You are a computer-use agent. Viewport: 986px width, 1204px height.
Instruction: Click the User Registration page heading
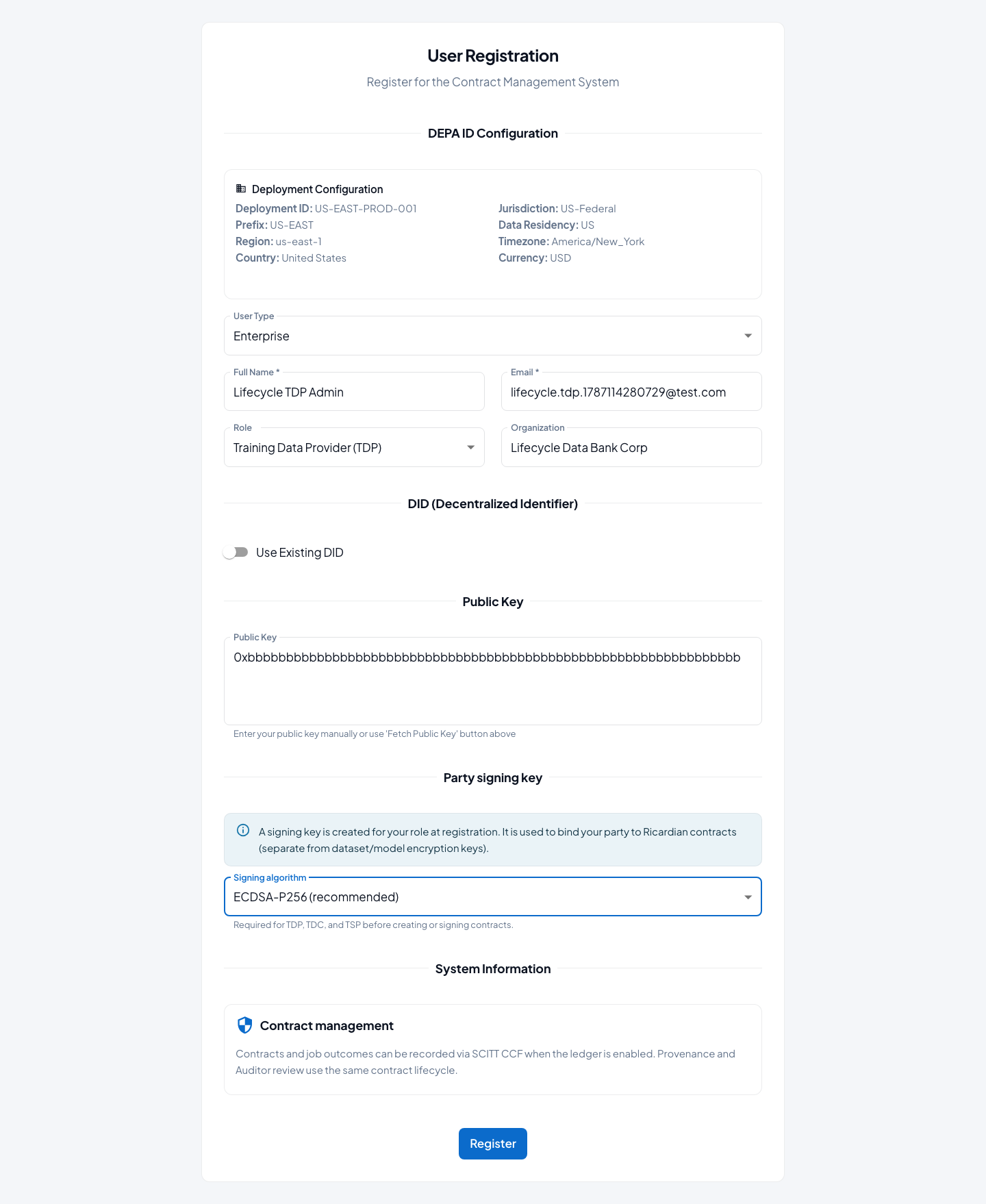click(493, 56)
